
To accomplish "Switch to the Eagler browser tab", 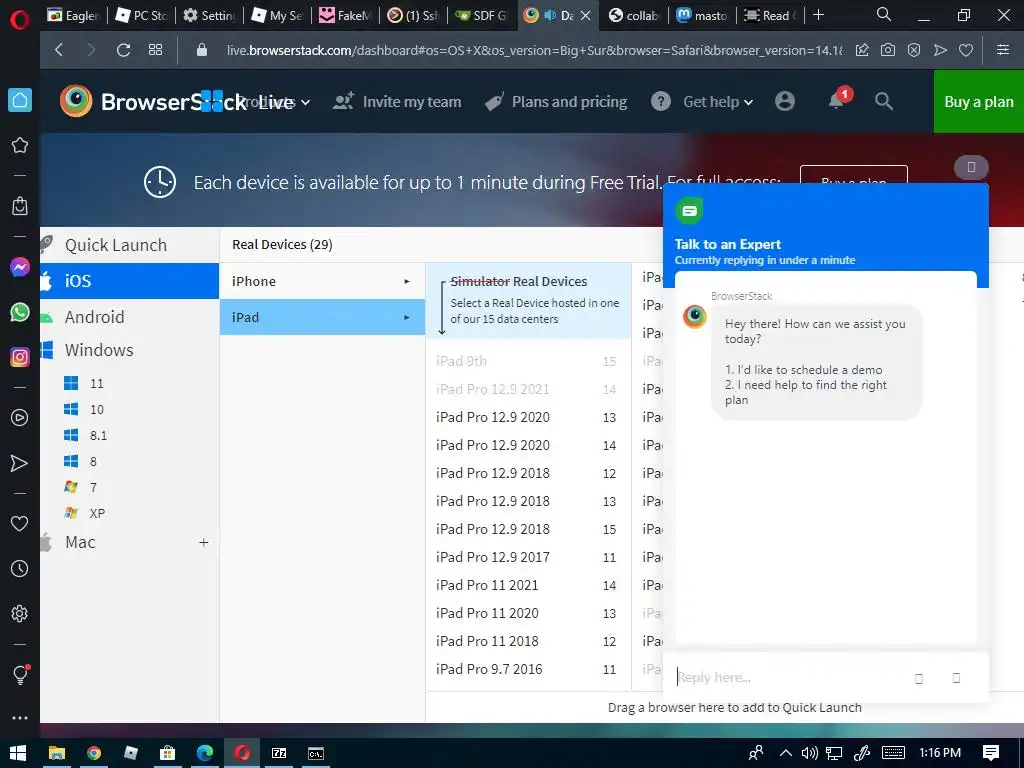I will click(x=73, y=15).
